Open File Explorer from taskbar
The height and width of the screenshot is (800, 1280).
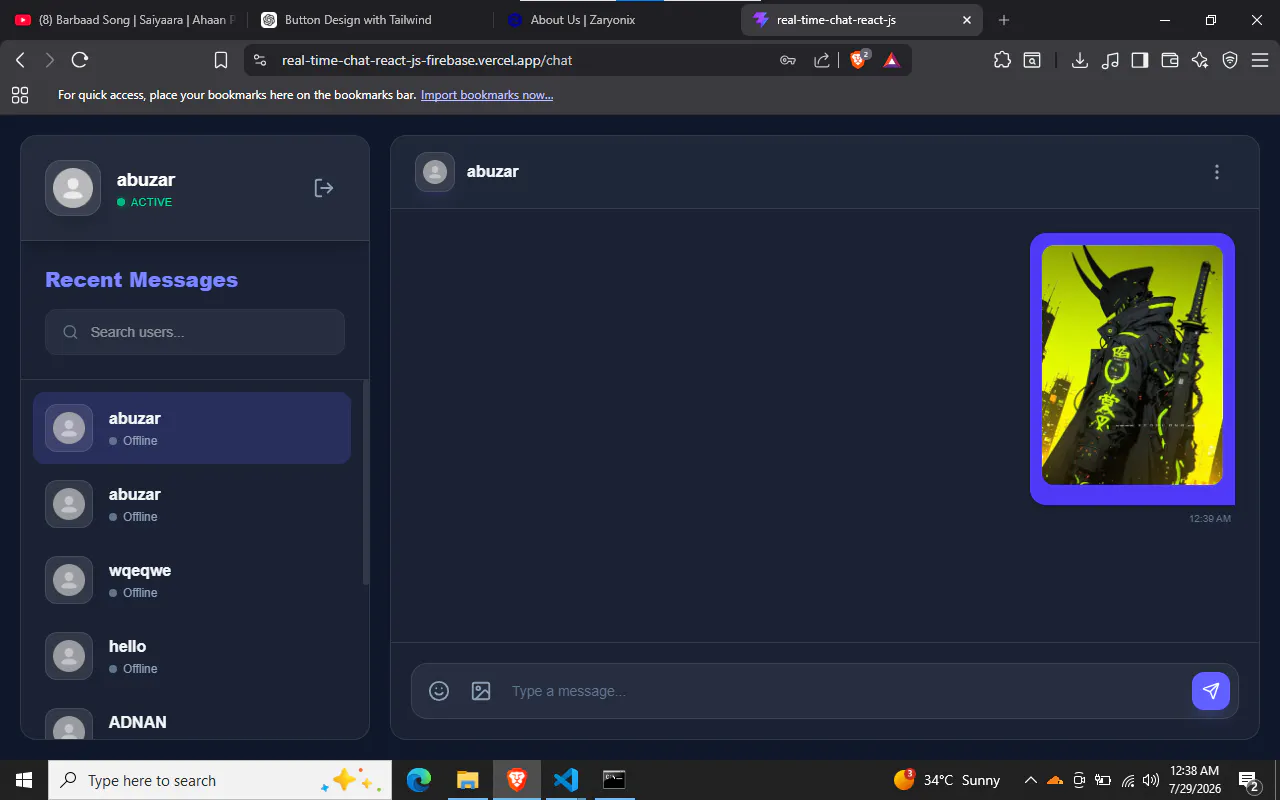[x=468, y=780]
